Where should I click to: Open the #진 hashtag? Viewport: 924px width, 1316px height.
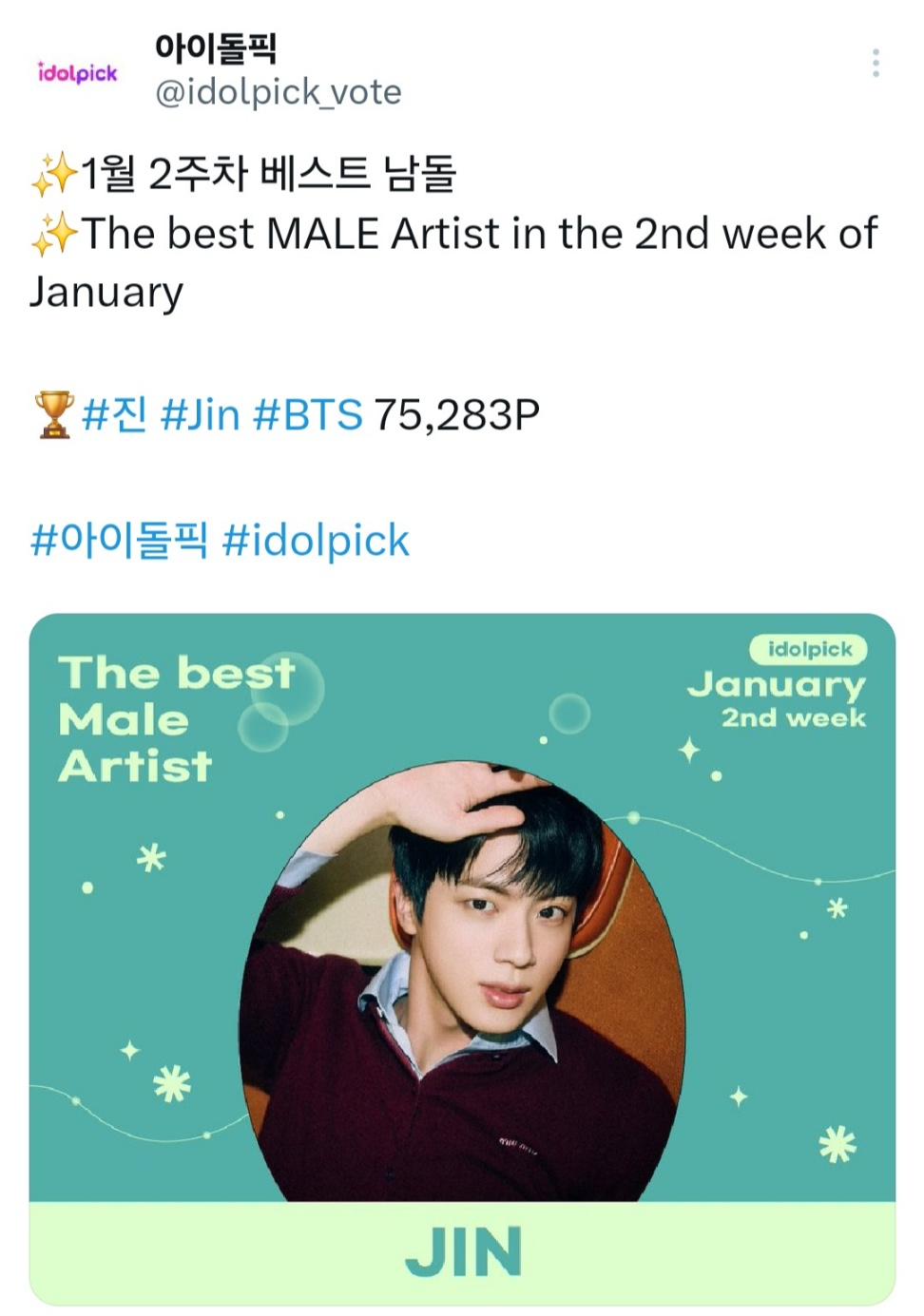114,415
